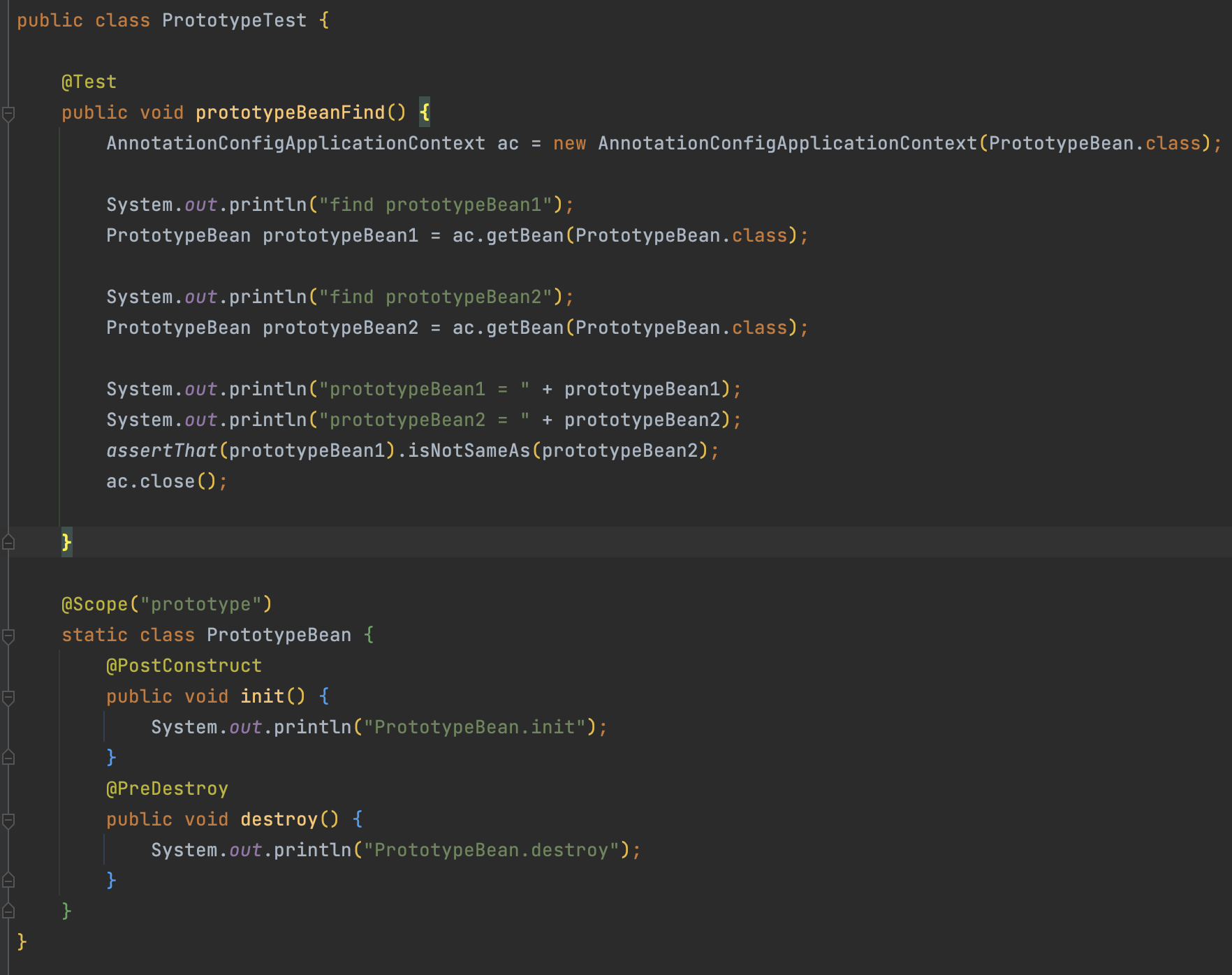Click the 'new' keyword before AnnotationConfigApplicationContext
Viewport: 1232px width, 975px height.
coord(569,144)
